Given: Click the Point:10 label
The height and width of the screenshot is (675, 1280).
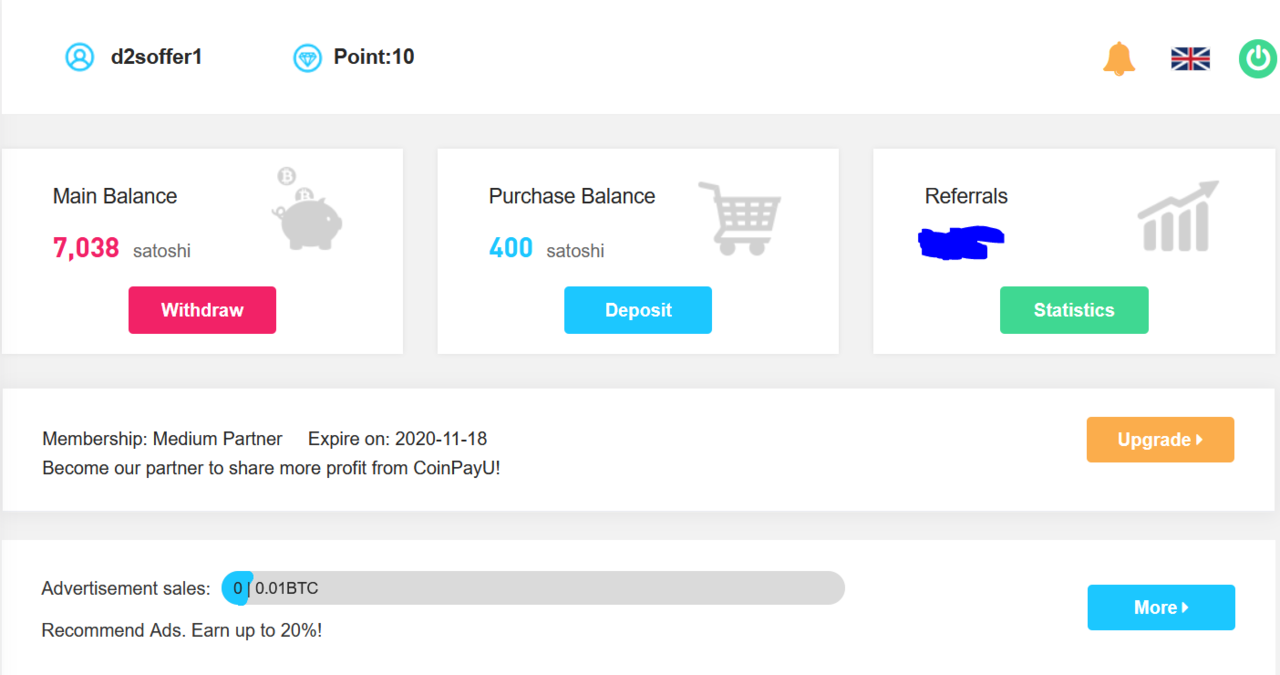Looking at the screenshot, I should (x=374, y=57).
